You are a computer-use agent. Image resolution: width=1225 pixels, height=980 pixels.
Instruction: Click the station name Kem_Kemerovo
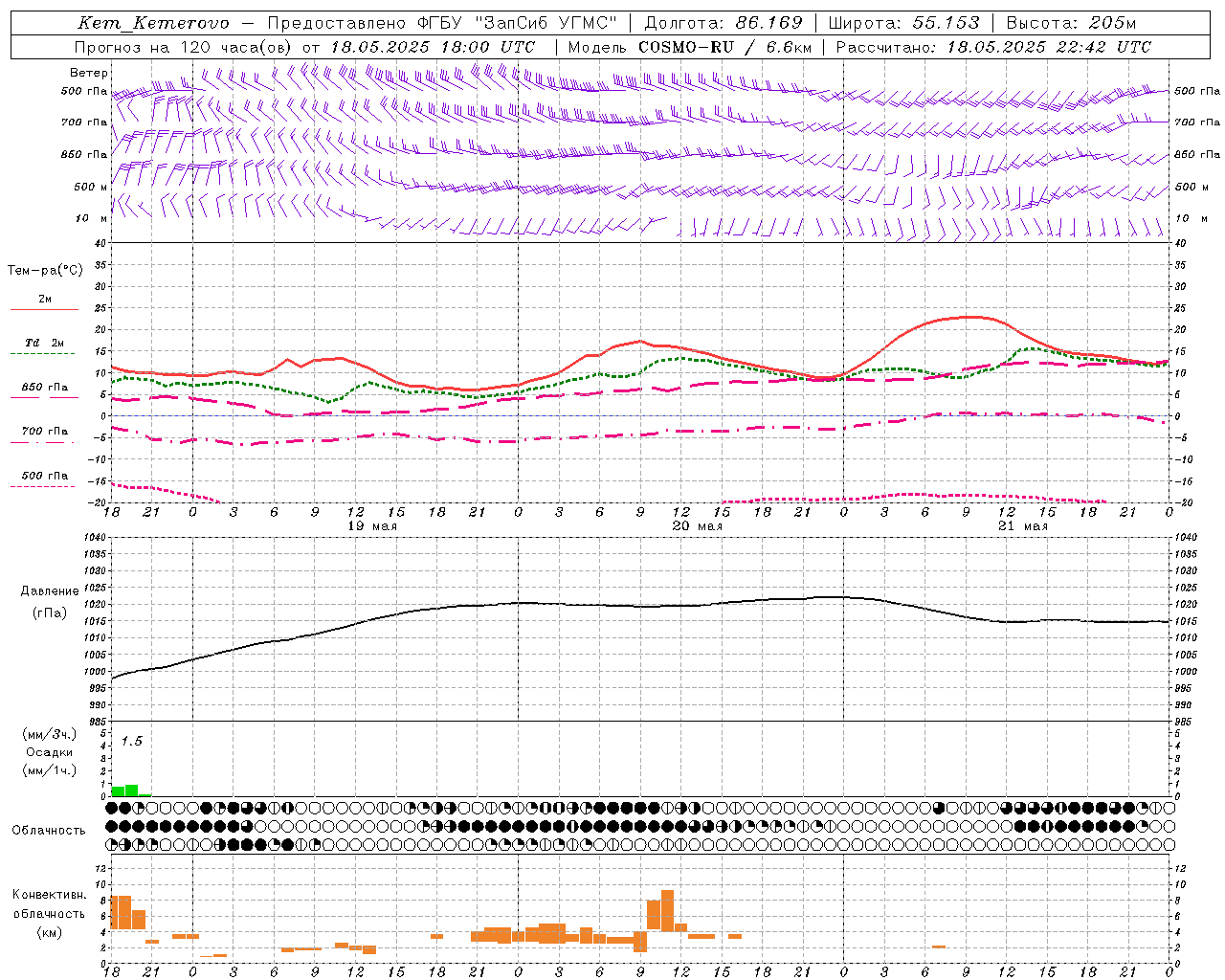pyautogui.click(x=154, y=23)
